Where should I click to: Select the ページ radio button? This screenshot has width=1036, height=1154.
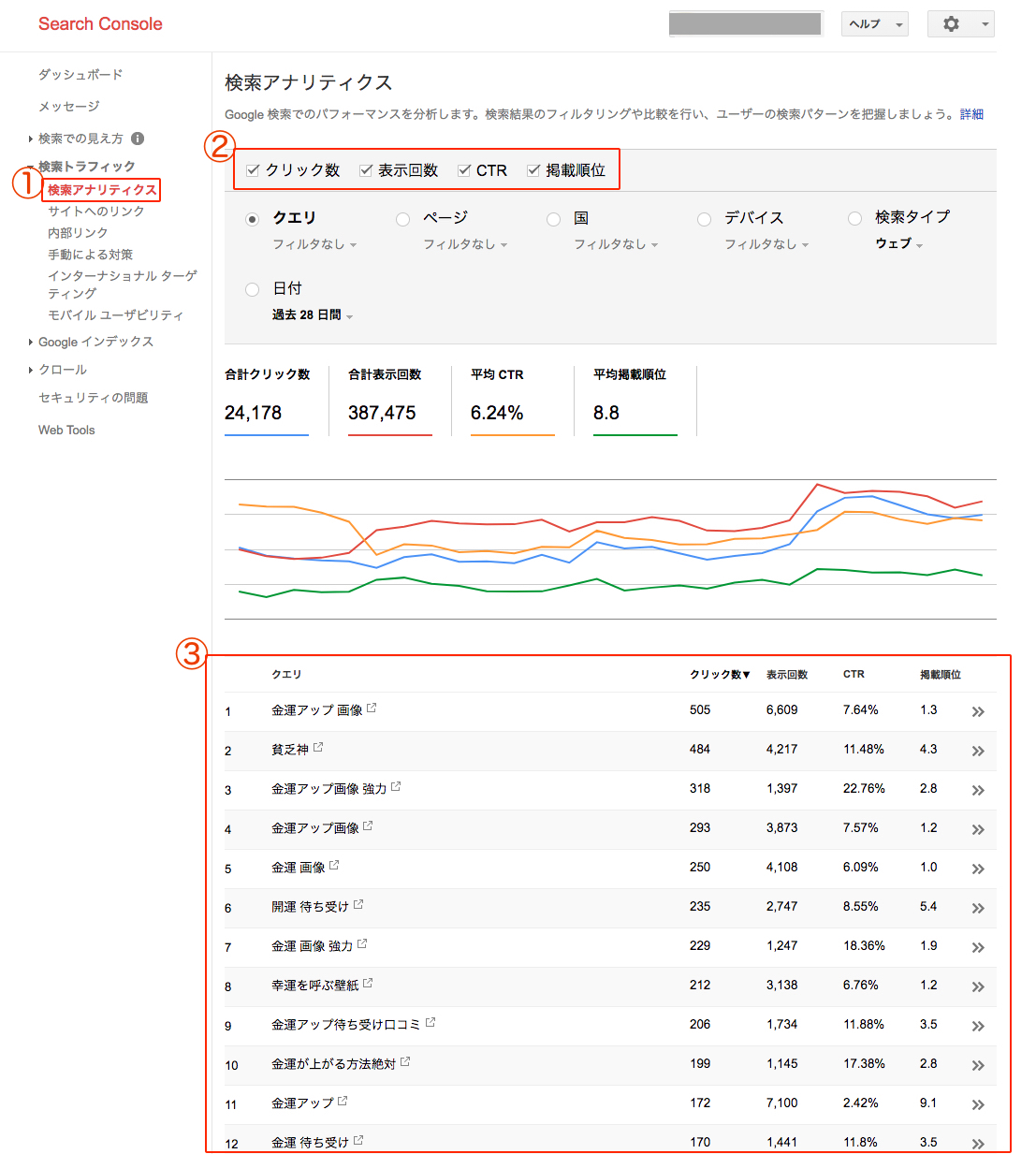[402, 219]
